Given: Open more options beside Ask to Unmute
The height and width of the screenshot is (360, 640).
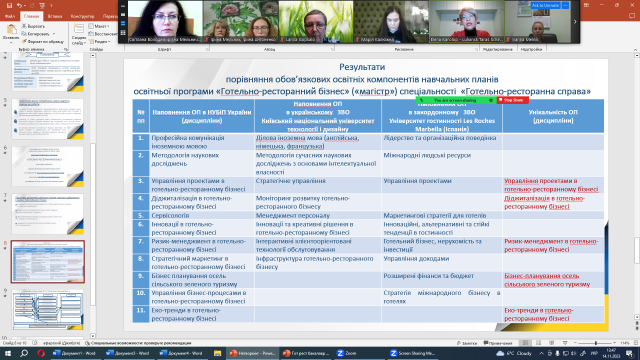Looking at the screenshot, I should click(x=565, y=5).
